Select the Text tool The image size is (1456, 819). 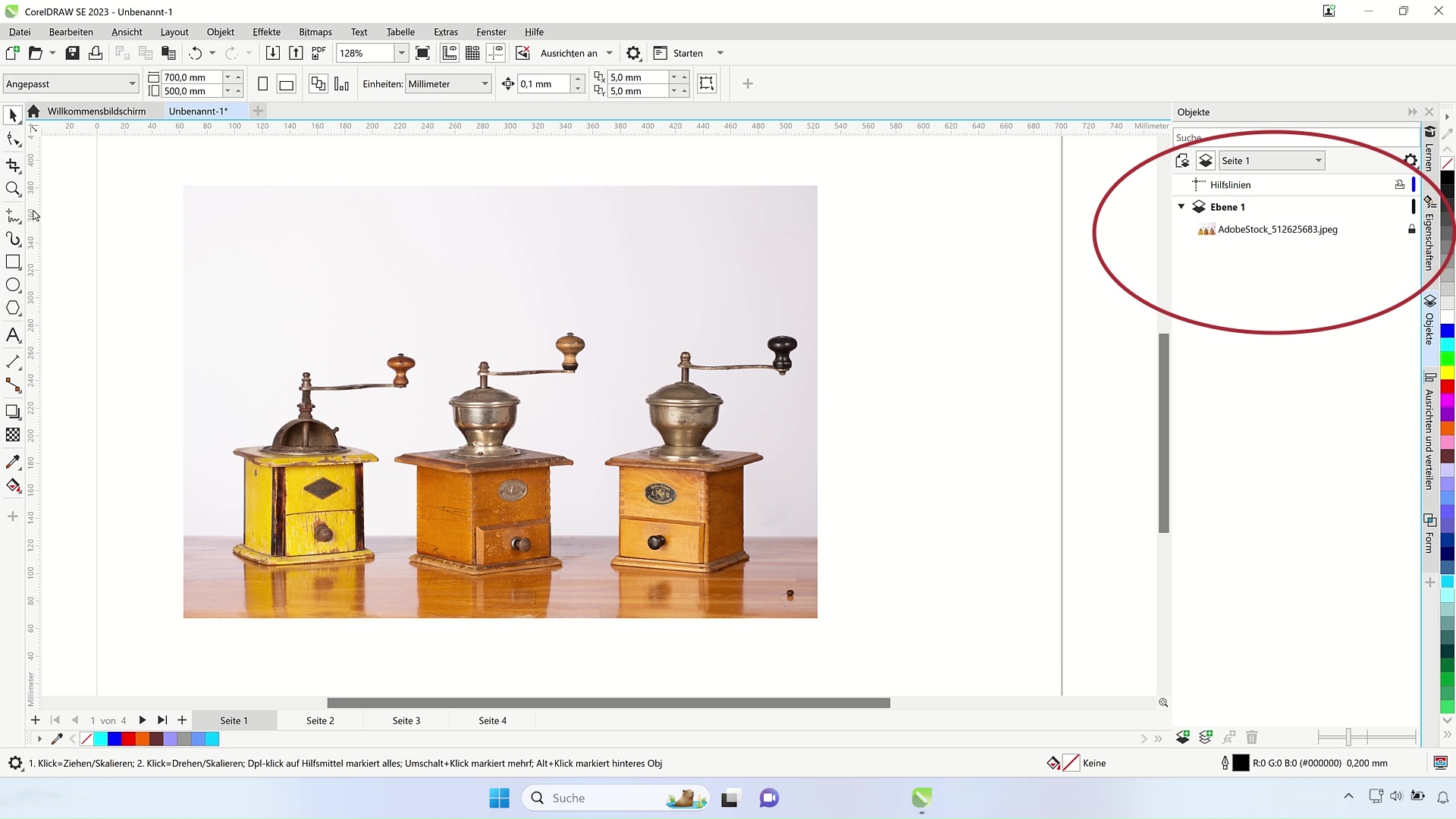[13, 334]
